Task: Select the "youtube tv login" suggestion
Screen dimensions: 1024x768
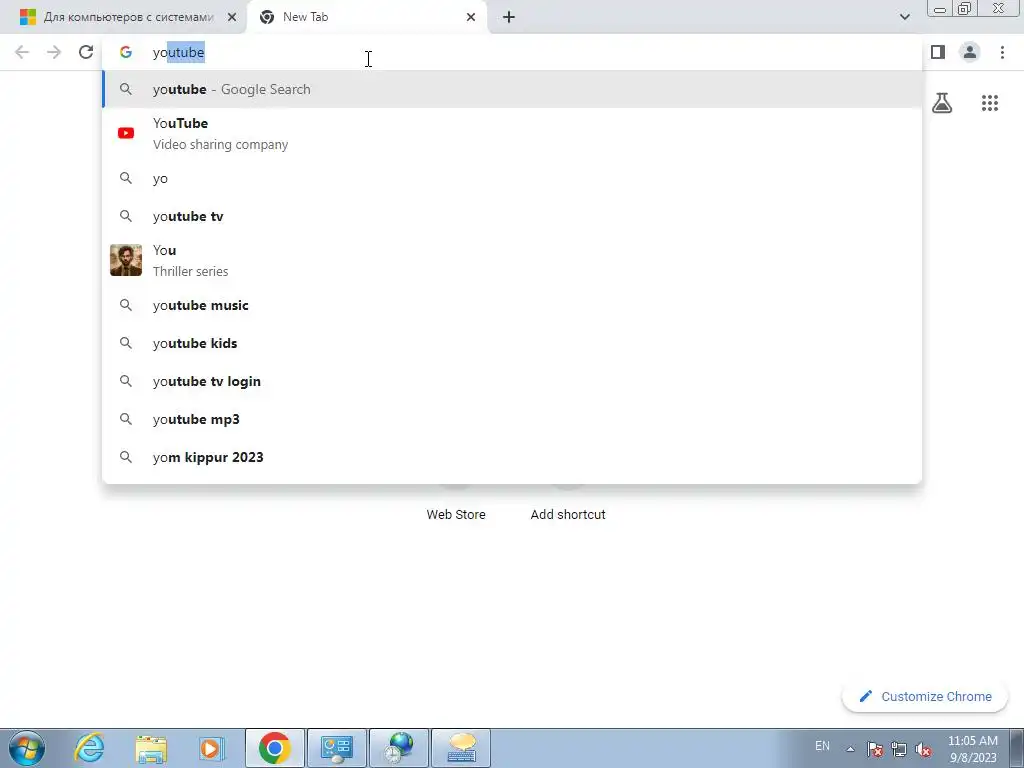Action: (x=512, y=381)
